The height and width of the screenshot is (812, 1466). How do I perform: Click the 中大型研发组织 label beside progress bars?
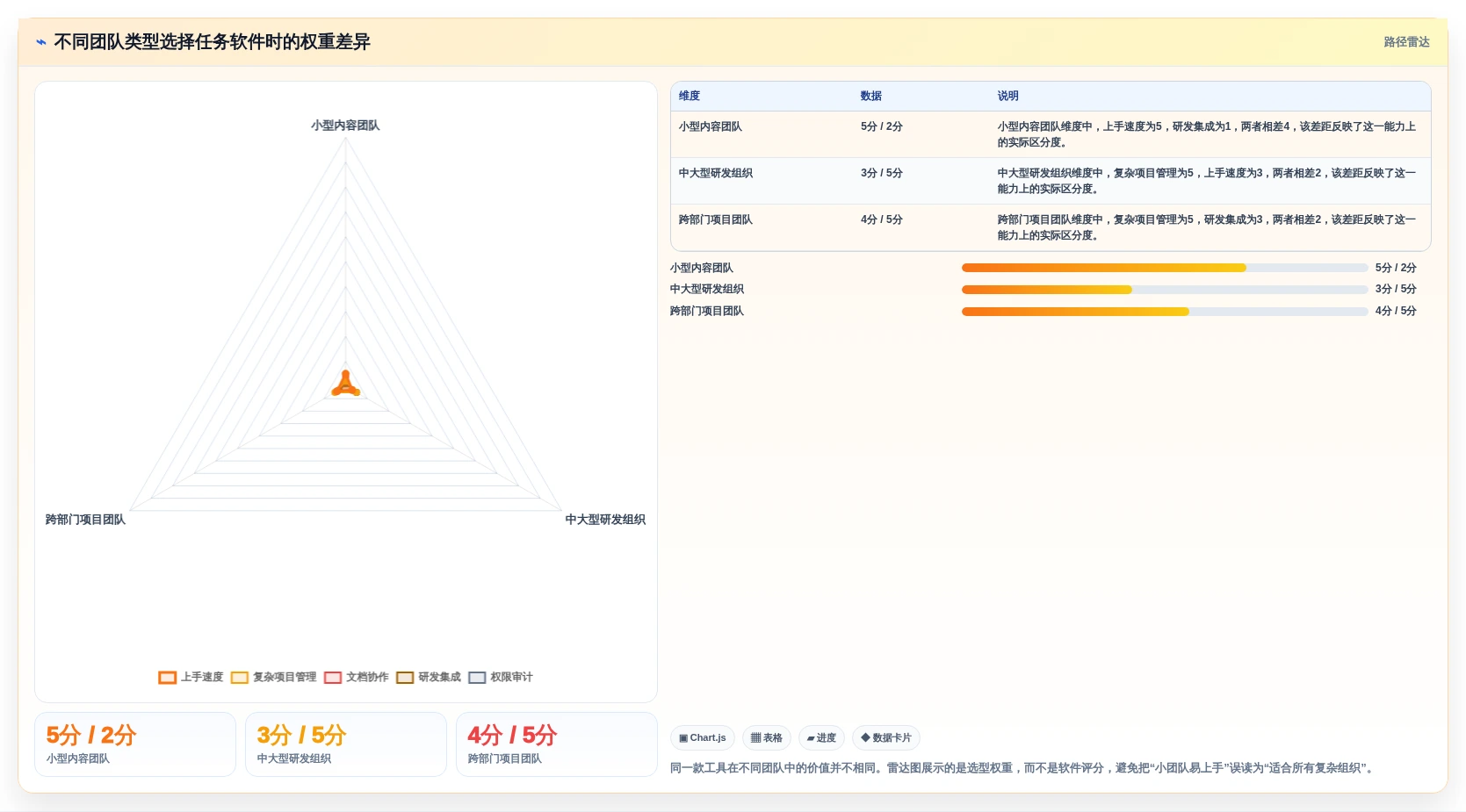[707, 289]
